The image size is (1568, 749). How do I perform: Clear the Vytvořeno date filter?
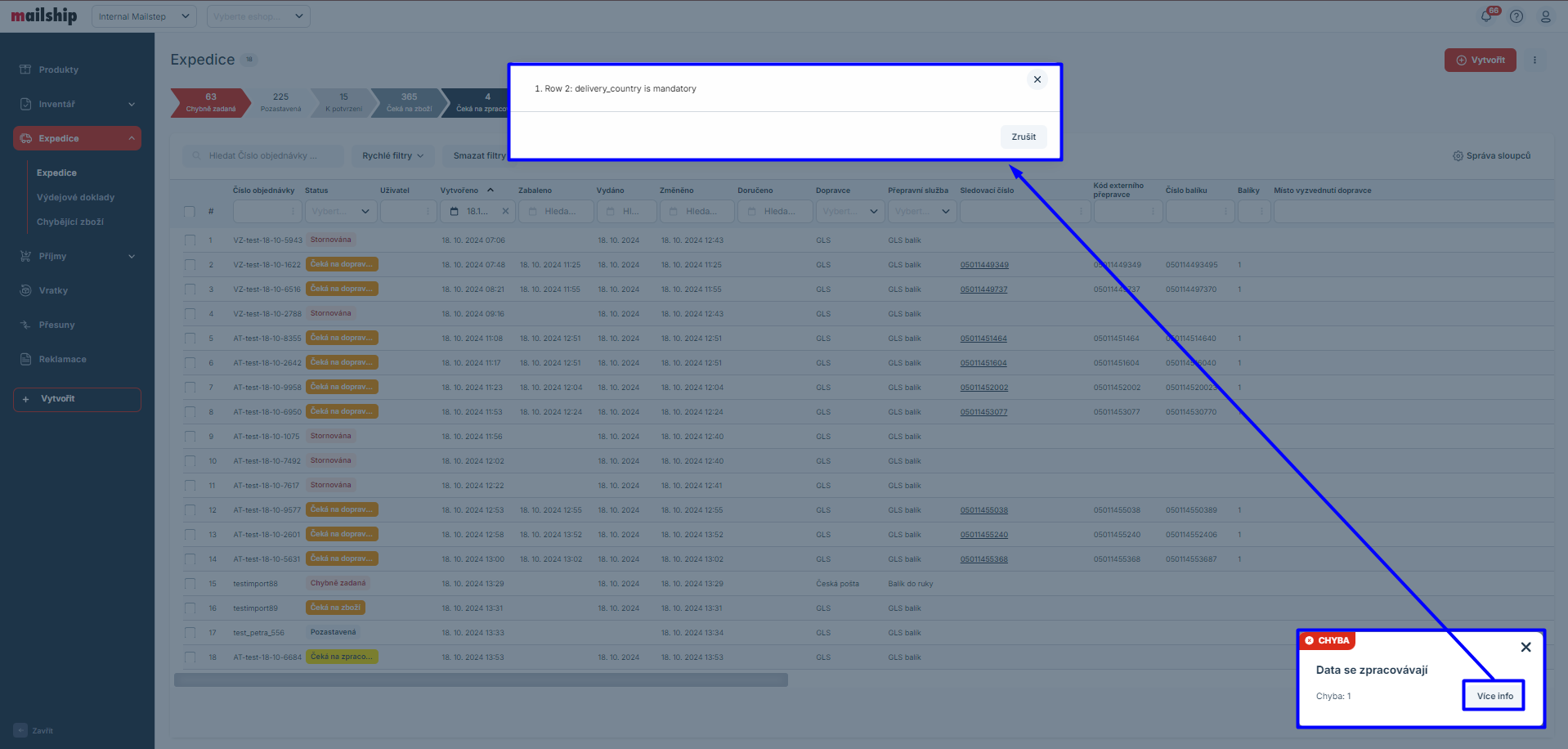[x=505, y=211]
